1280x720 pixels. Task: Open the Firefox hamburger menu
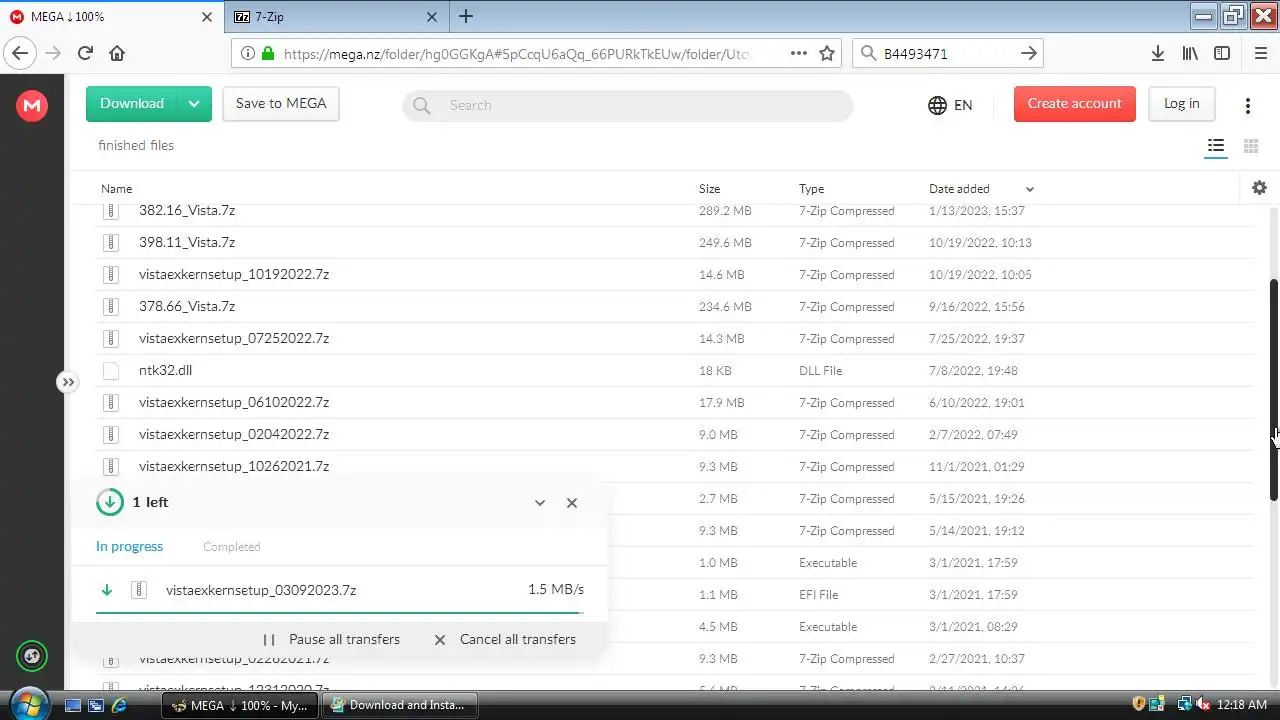[1260, 54]
